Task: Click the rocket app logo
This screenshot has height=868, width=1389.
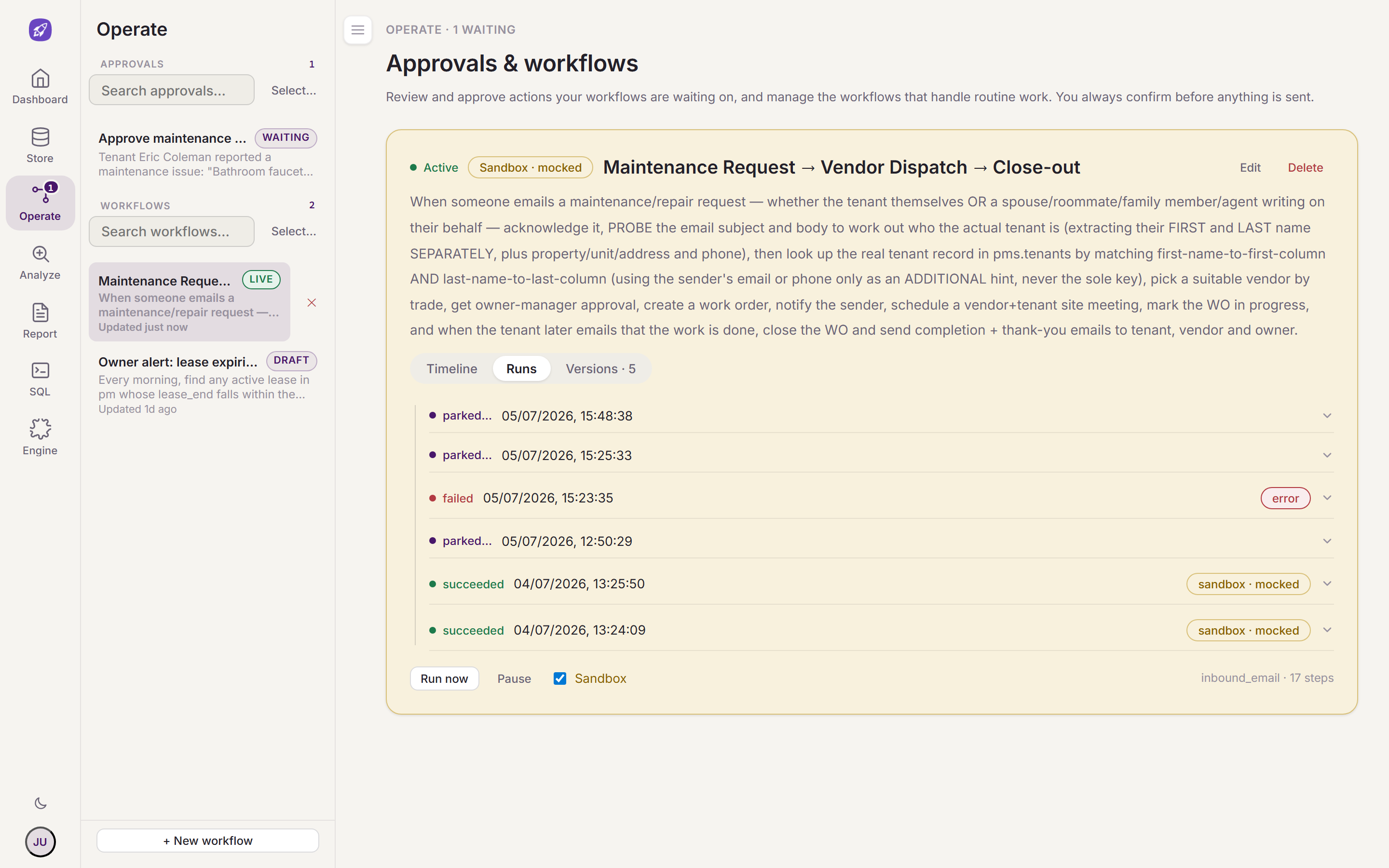Action: pyautogui.click(x=40, y=30)
